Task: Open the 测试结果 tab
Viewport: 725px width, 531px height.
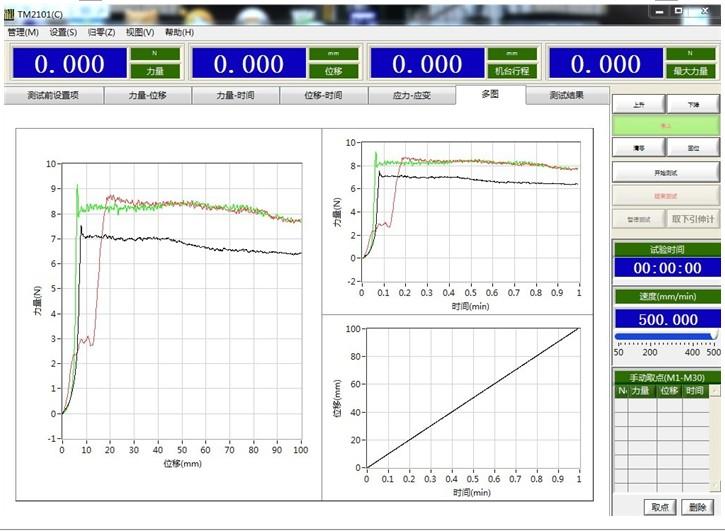Action: (567, 96)
